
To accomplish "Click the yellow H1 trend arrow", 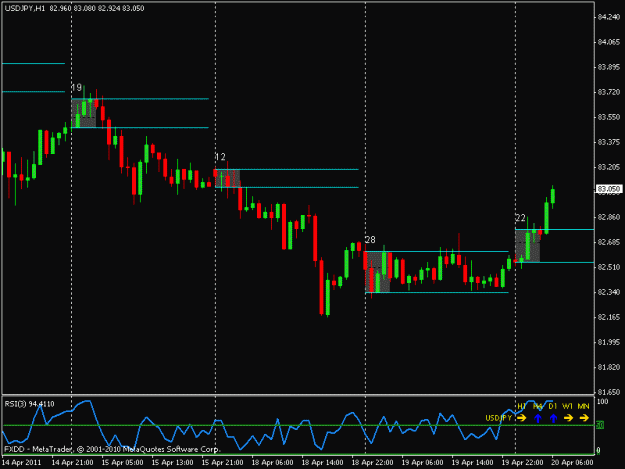I will click(x=521, y=418).
